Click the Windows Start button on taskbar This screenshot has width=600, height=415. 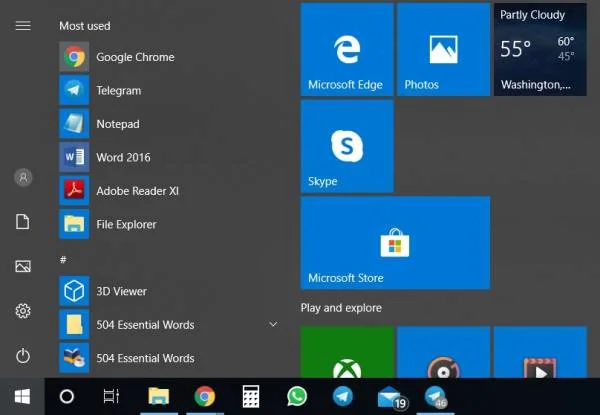pos(22,396)
